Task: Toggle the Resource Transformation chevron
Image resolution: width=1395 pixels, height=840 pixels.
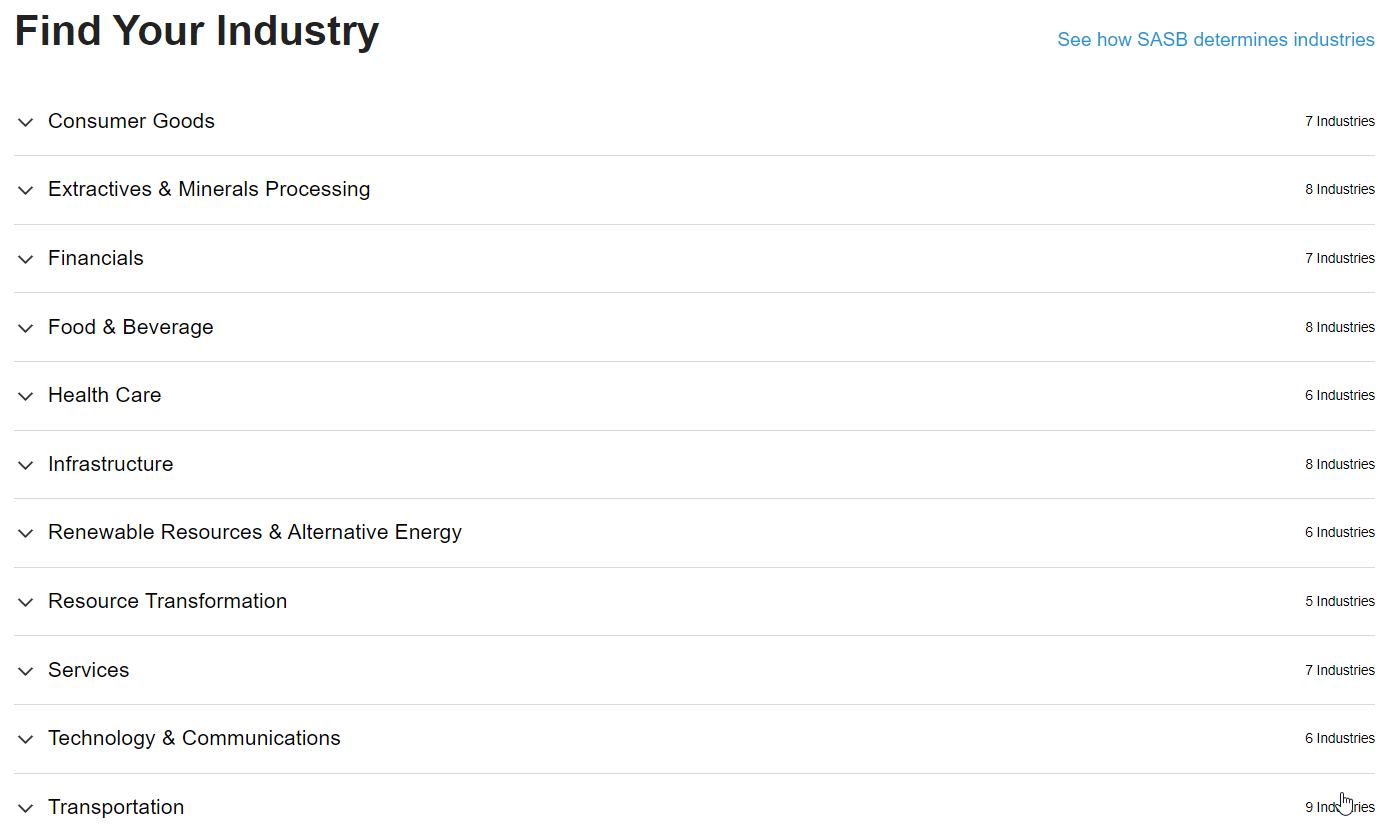Action: click(26, 602)
